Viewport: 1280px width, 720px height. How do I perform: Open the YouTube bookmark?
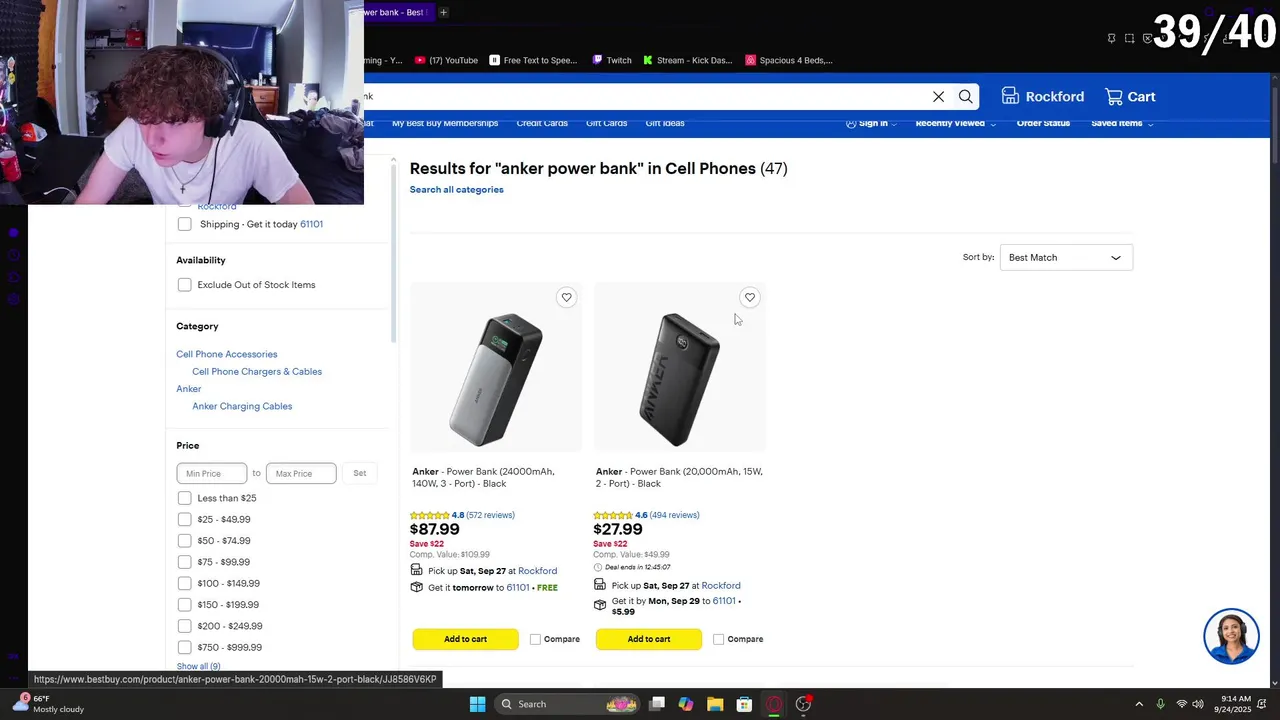(x=446, y=60)
